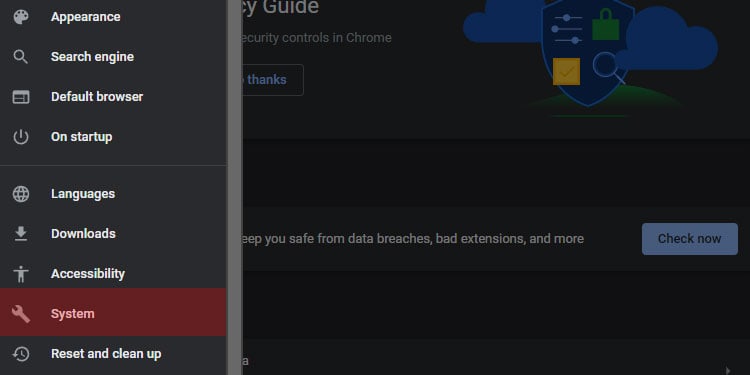Click the Default browser window icon
This screenshot has height=375, width=750.
click(21, 97)
